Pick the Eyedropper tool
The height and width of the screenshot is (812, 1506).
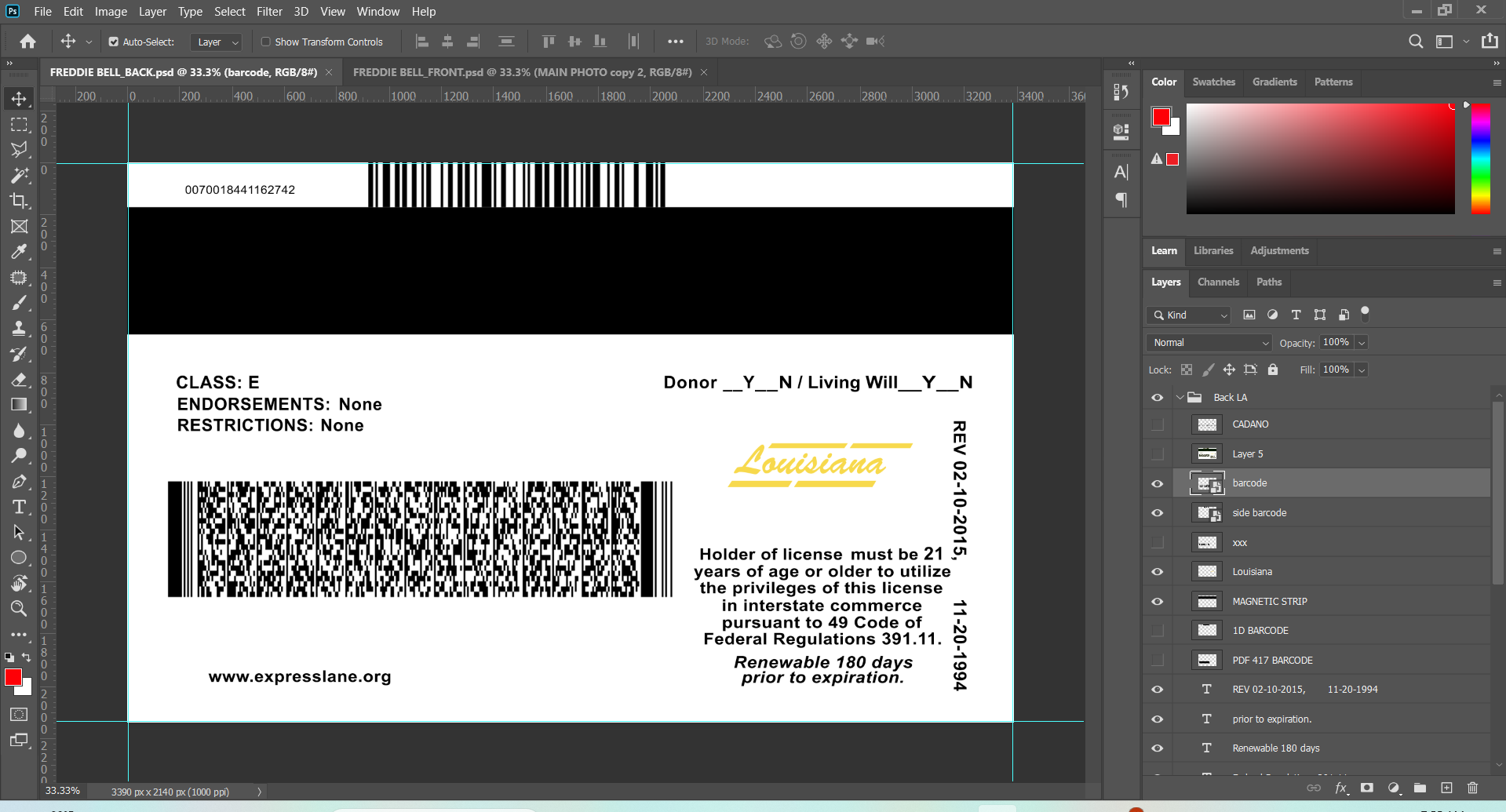[19, 252]
